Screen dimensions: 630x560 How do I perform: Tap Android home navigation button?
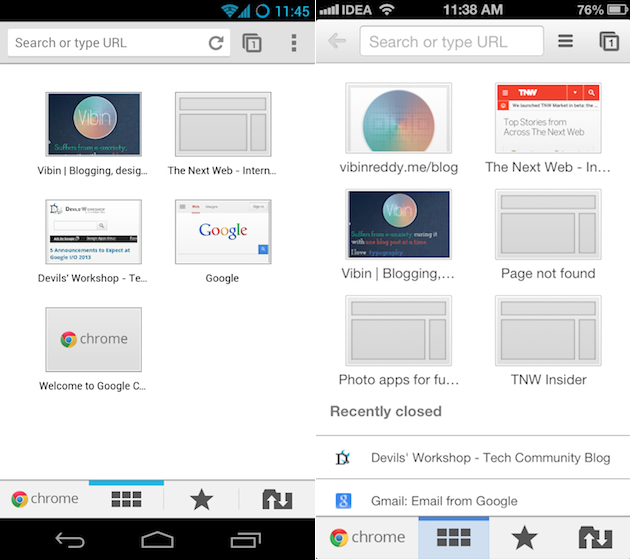point(157,540)
